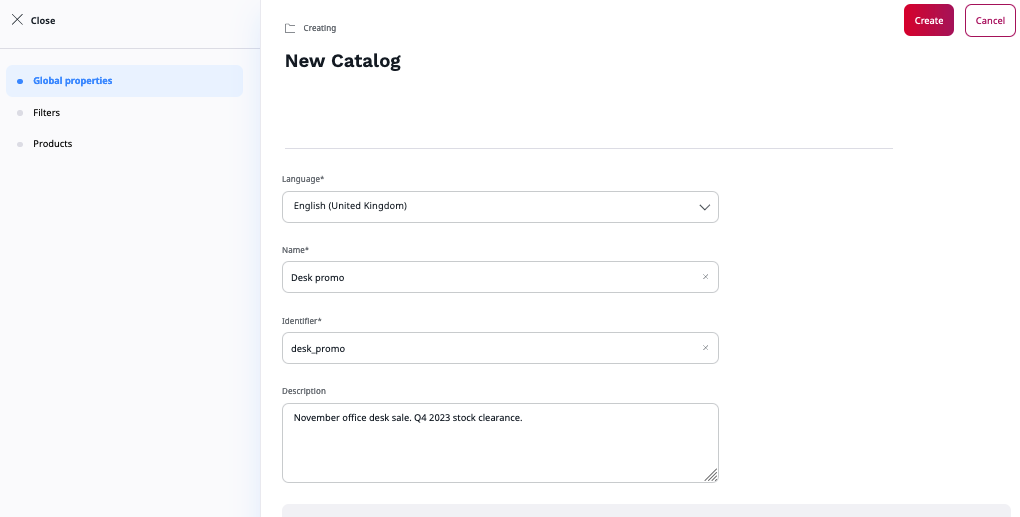This screenshot has height=517, width=1020.
Task: Switch to the Filters section
Action: [x=46, y=113]
